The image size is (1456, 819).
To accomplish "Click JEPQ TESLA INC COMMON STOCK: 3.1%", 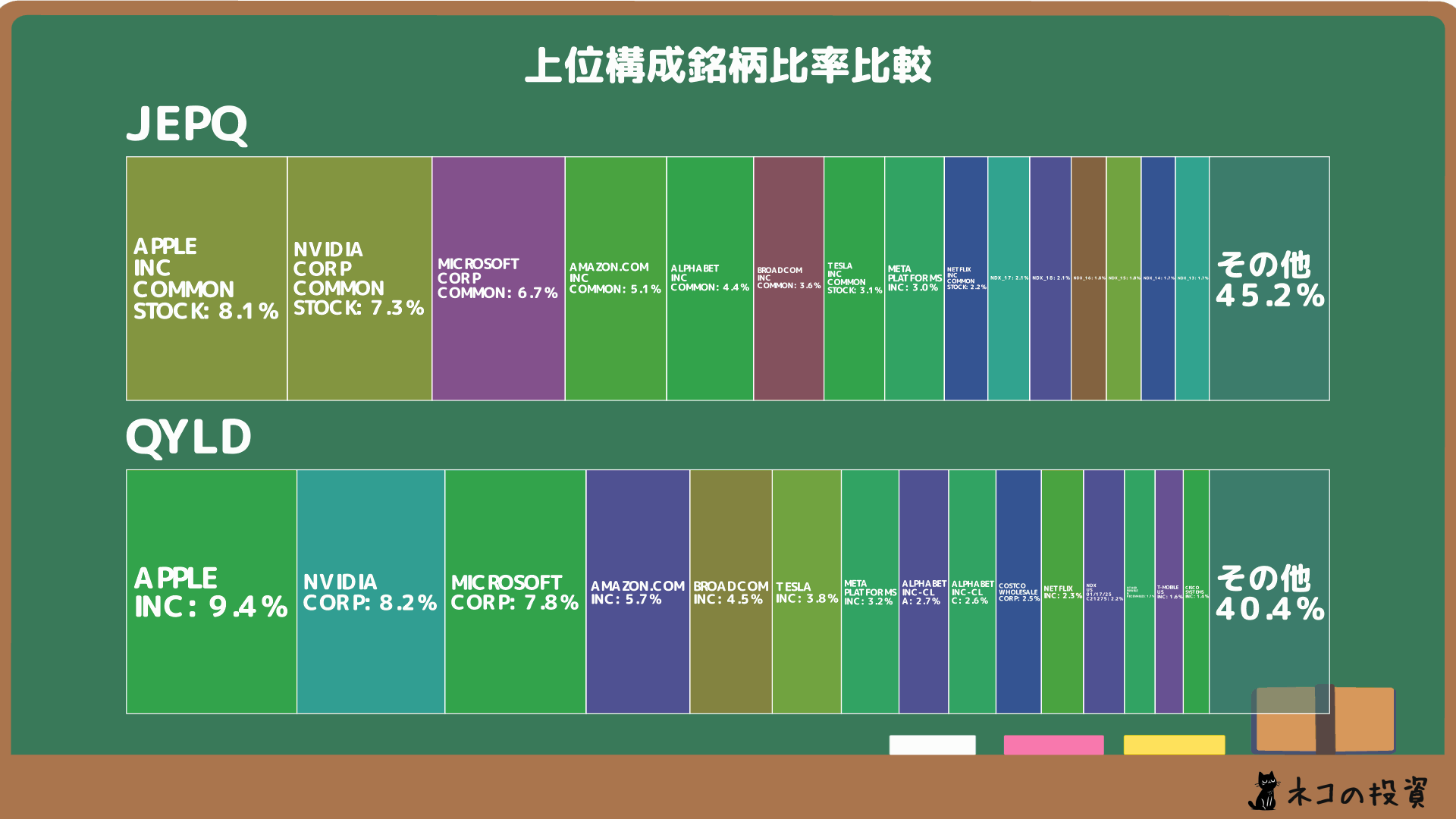I will pos(854,278).
